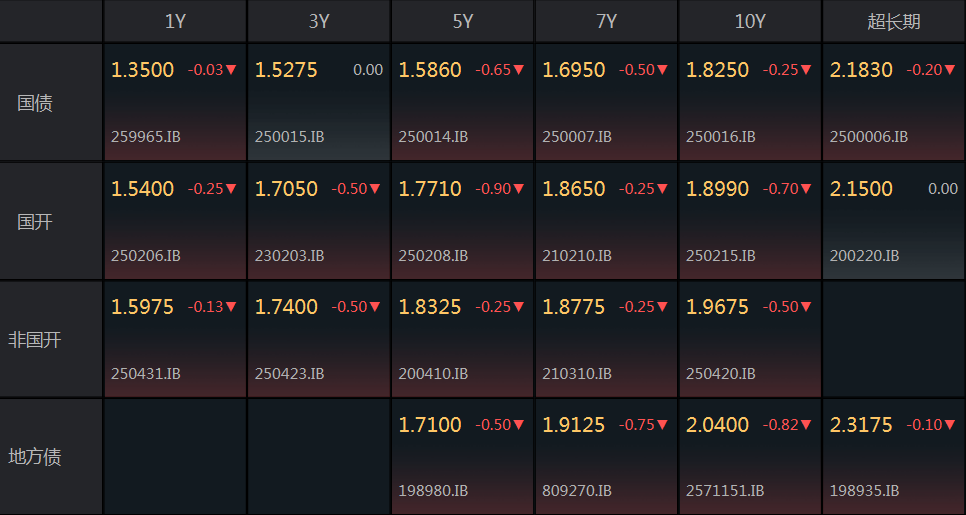Open bond code 200220.IB
Image resolution: width=966 pixels, height=515 pixels.
tap(864, 256)
